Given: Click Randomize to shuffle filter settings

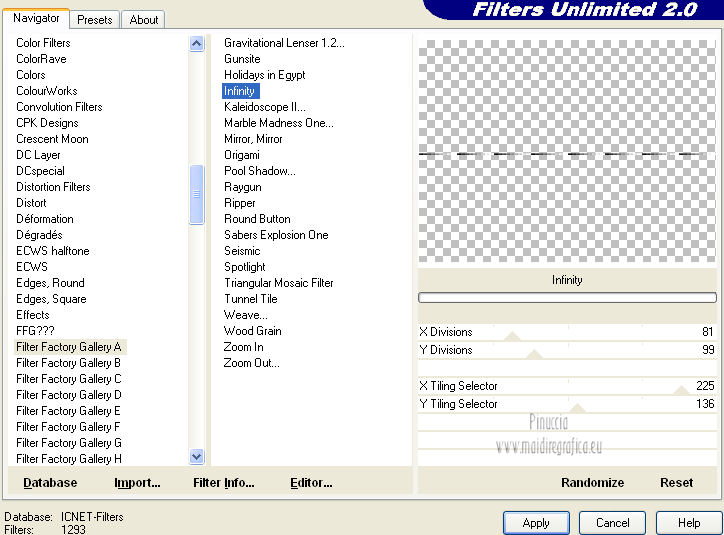Looking at the screenshot, I should coord(592,483).
